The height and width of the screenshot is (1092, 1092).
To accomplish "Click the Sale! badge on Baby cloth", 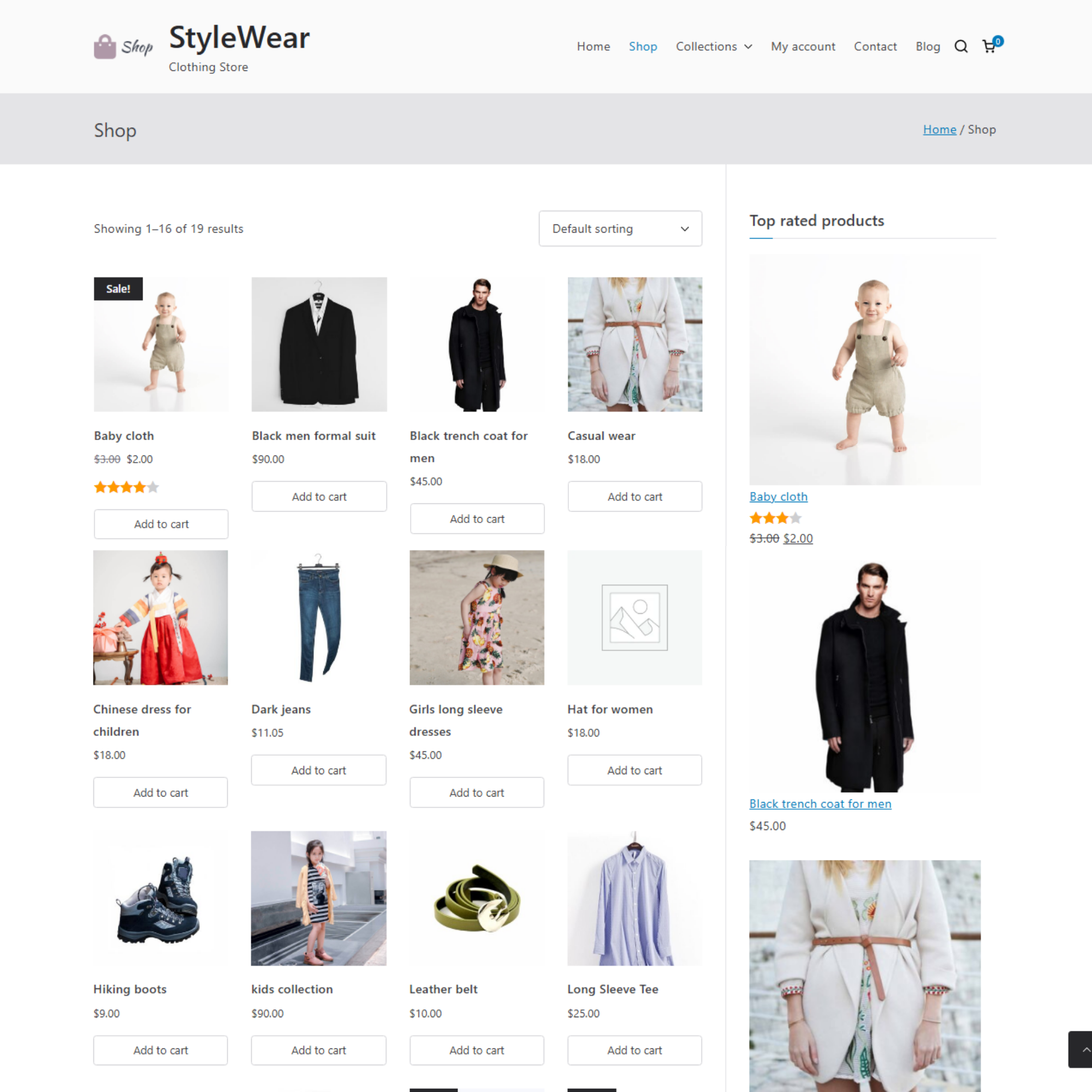I will (118, 289).
